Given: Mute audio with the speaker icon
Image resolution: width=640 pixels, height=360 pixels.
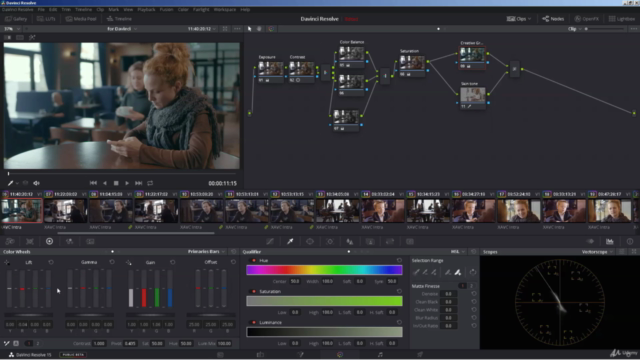Looking at the screenshot, I should 36,183.
